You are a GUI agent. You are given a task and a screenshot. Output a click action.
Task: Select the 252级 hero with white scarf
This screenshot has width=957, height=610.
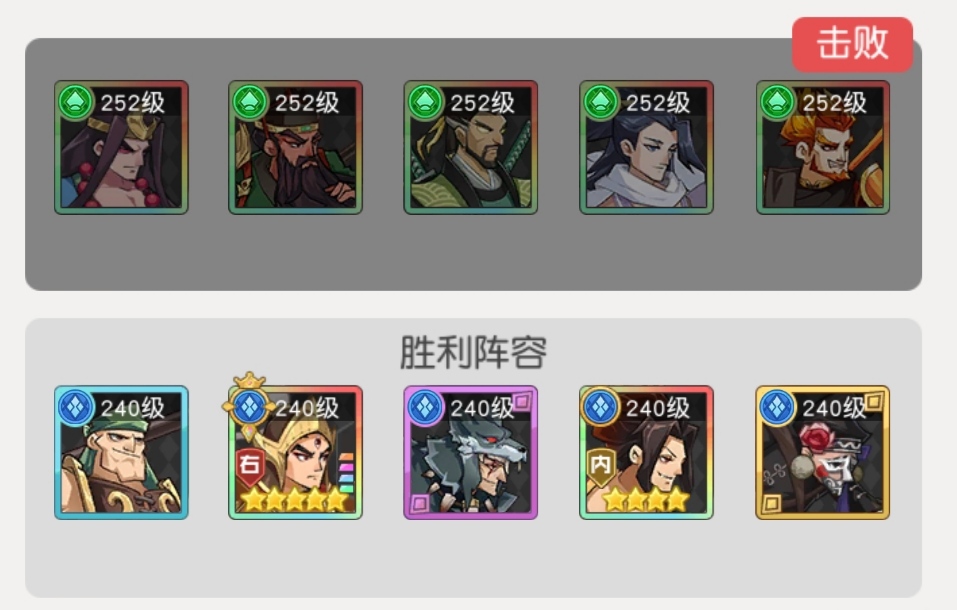[646, 147]
